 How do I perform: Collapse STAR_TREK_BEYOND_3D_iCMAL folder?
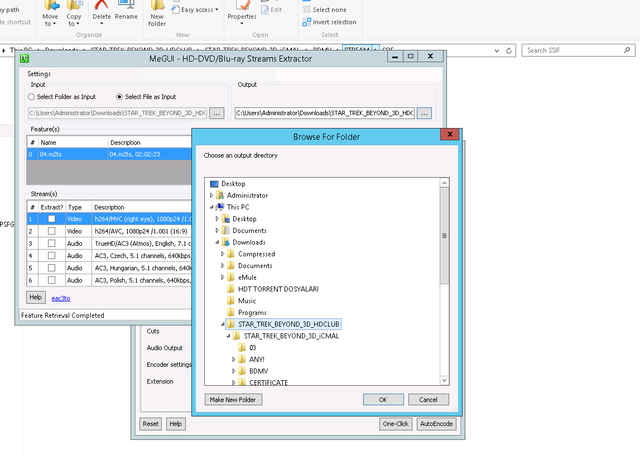(x=229, y=336)
